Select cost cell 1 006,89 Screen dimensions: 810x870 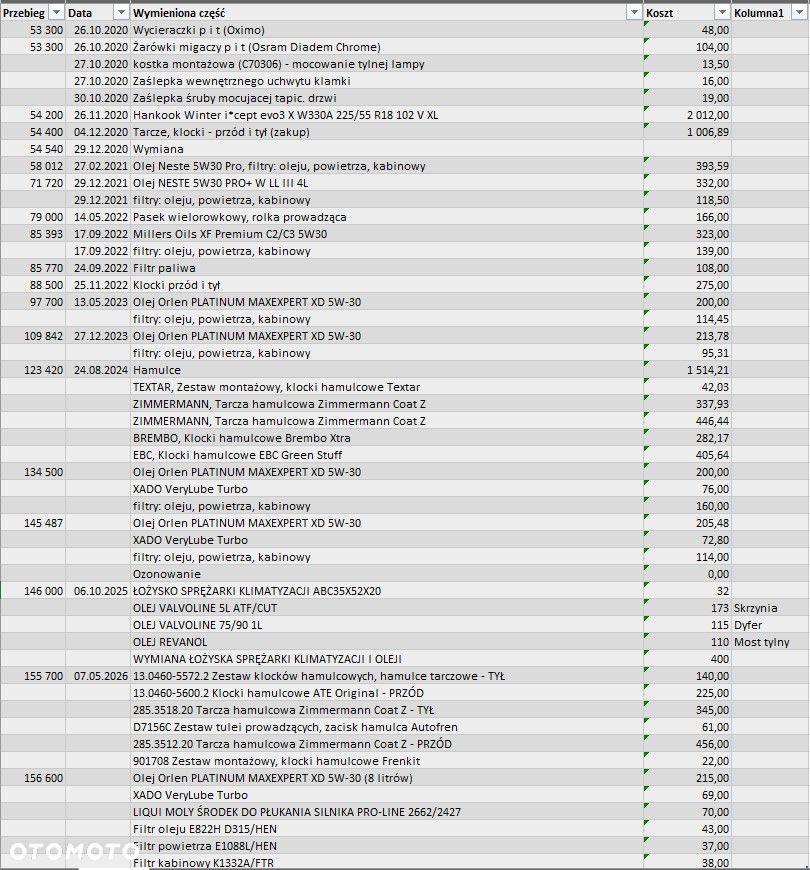pyautogui.click(x=687, y=132)
